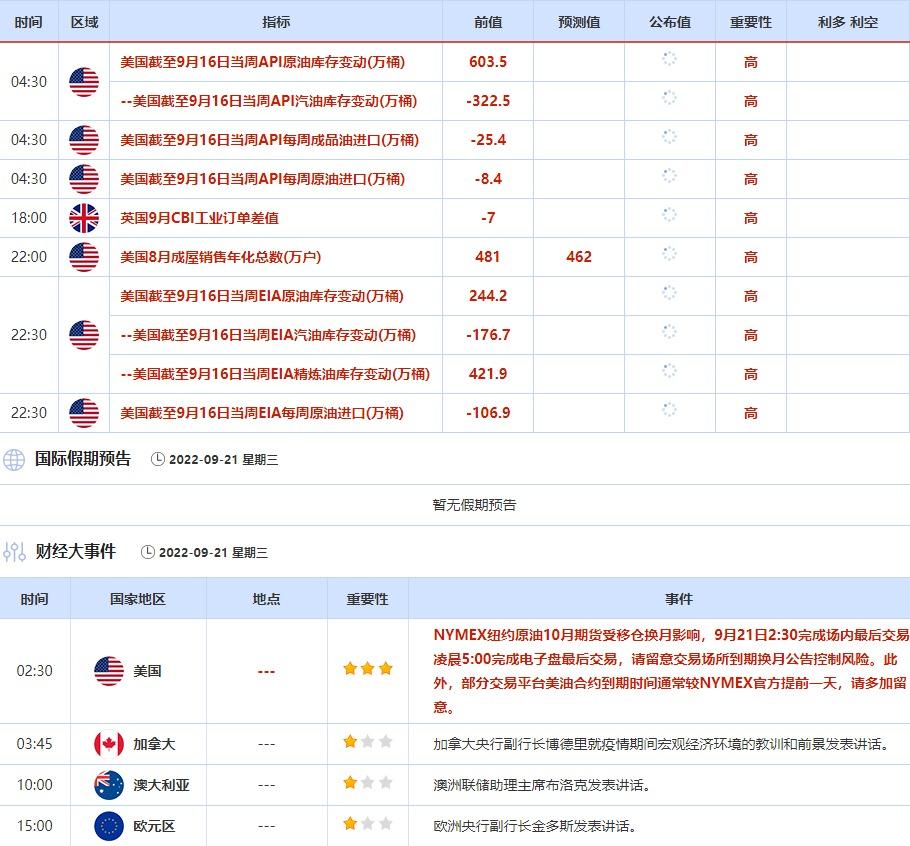Viewport: 910px width, 846px height.
Task: Click the sliders icon beside 财经大事件
Action: tap(14, 552)
